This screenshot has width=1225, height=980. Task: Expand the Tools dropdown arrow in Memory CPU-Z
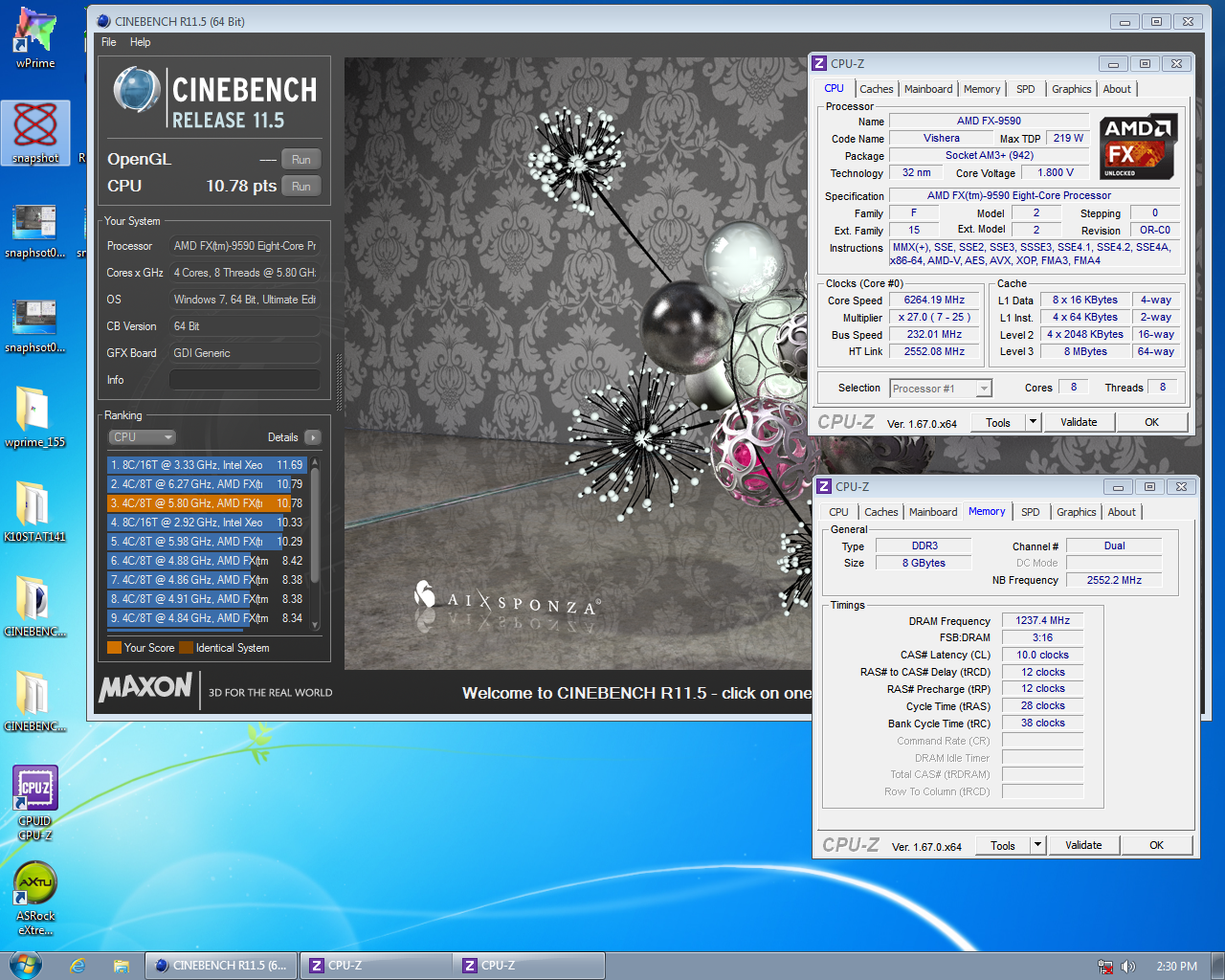(x=1037, y=845)
